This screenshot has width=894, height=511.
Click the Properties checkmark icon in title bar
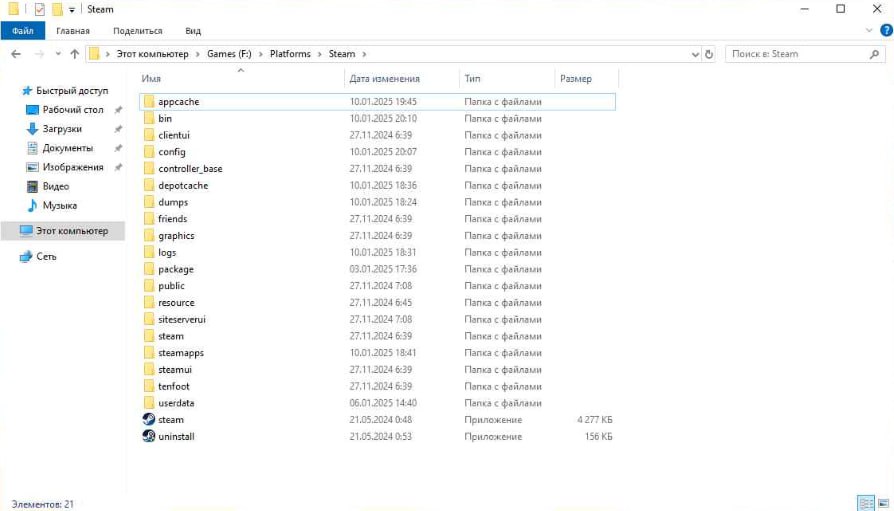coord(40,9)
